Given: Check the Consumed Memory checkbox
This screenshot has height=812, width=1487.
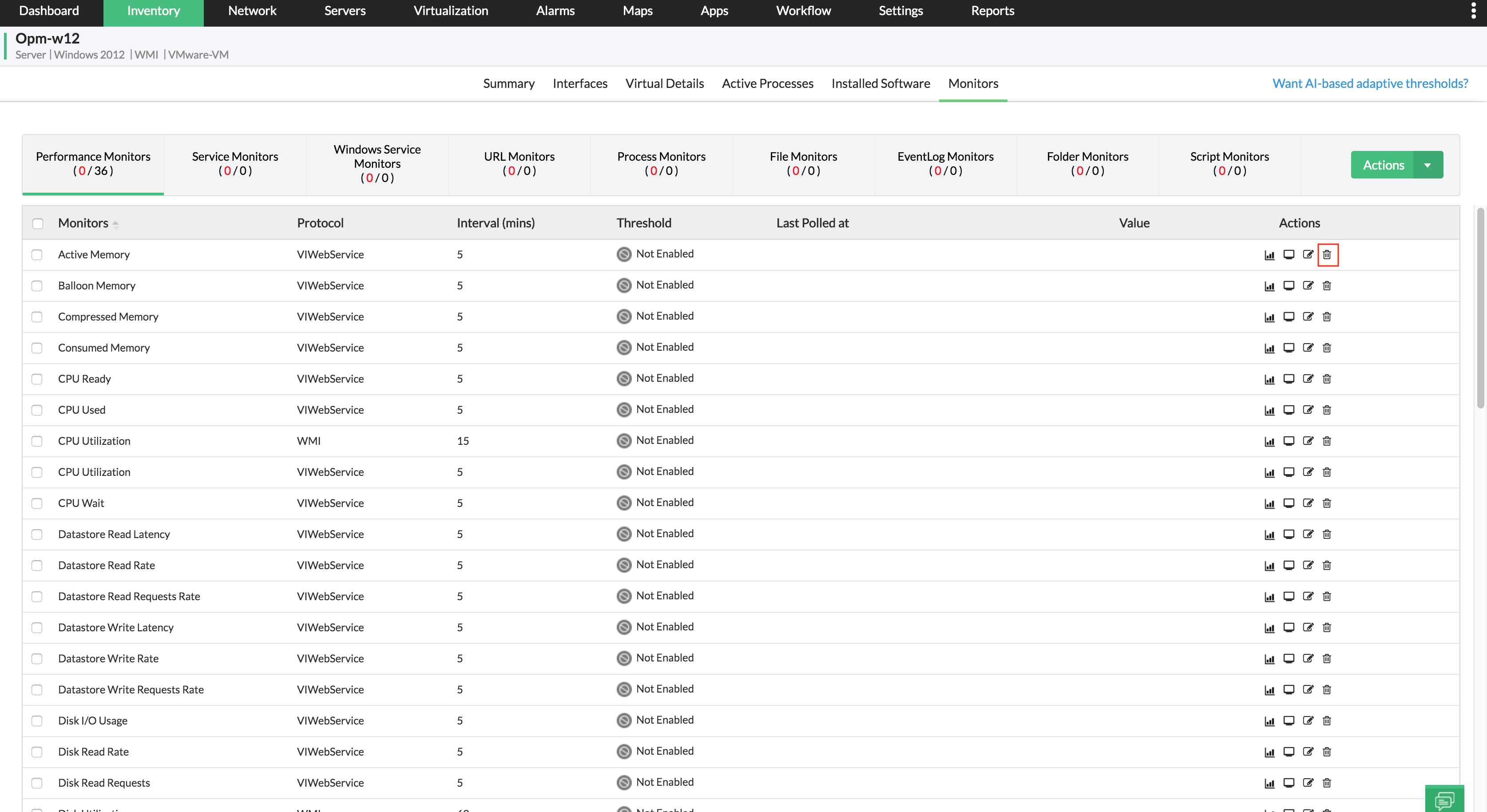Looking at the screenshot, I should pos(37,348).
